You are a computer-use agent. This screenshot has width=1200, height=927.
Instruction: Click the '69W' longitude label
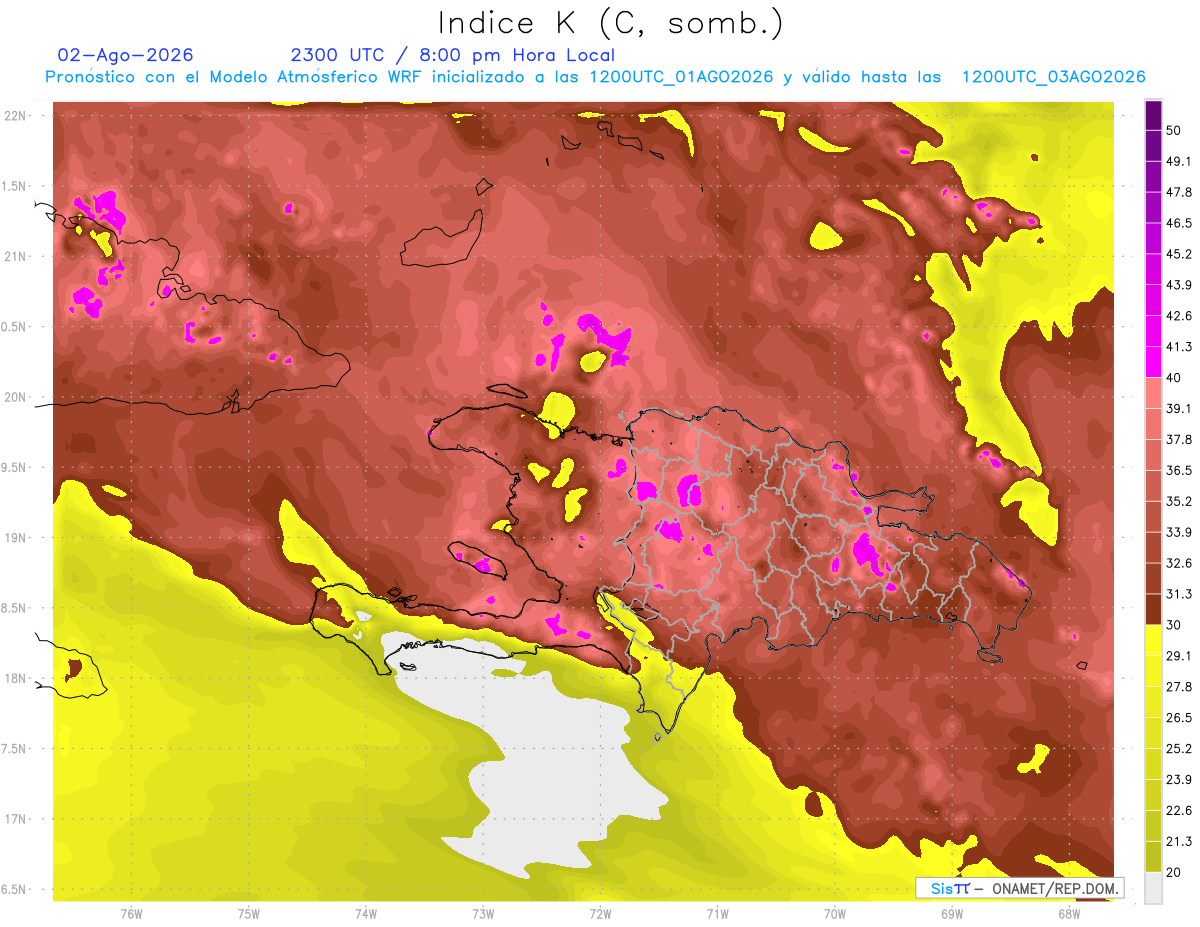click(x=952, y=914)
